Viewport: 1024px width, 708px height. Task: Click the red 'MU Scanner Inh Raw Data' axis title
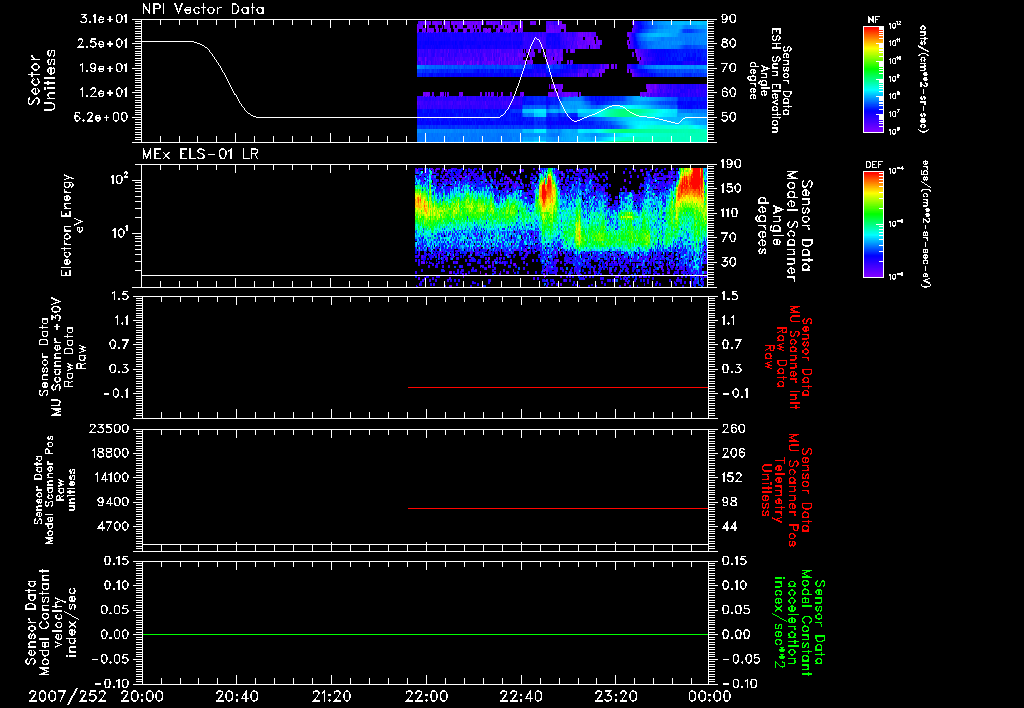(x=786, y=357)
